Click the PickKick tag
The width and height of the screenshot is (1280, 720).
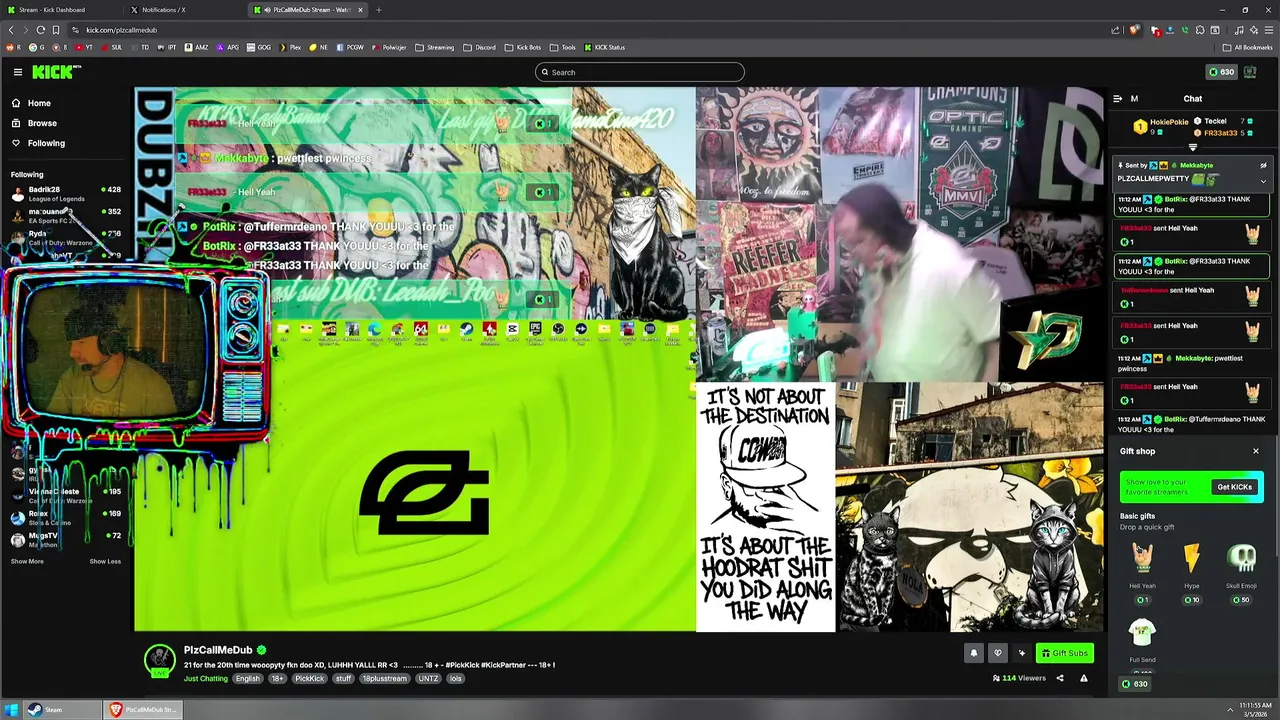309,678
